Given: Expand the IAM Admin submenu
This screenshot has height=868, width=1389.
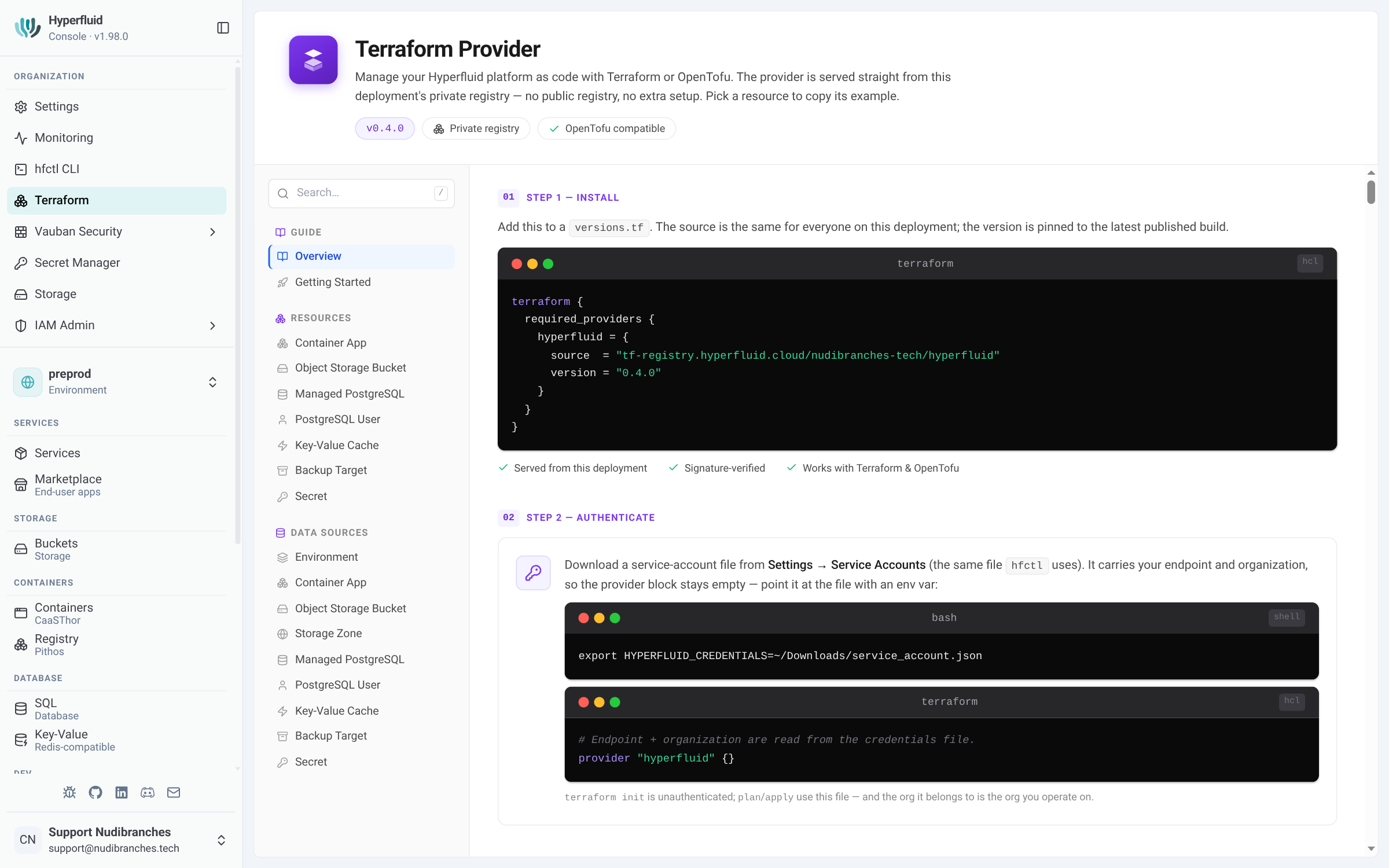Looking at the screenshot, I should point(212,325).
